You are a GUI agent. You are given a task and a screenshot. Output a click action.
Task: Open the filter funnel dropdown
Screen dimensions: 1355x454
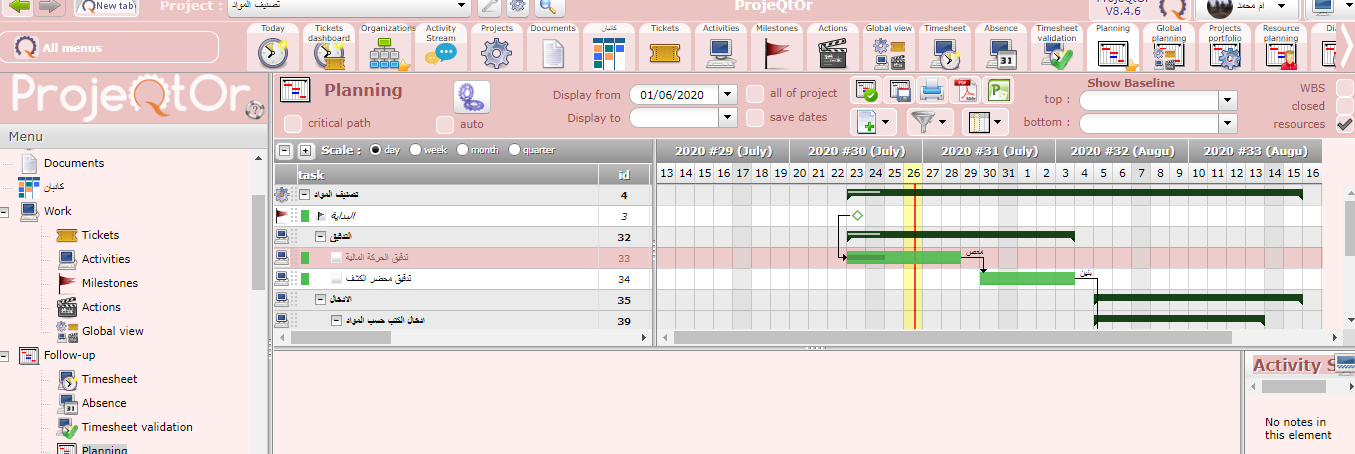[x=929, y=123]
